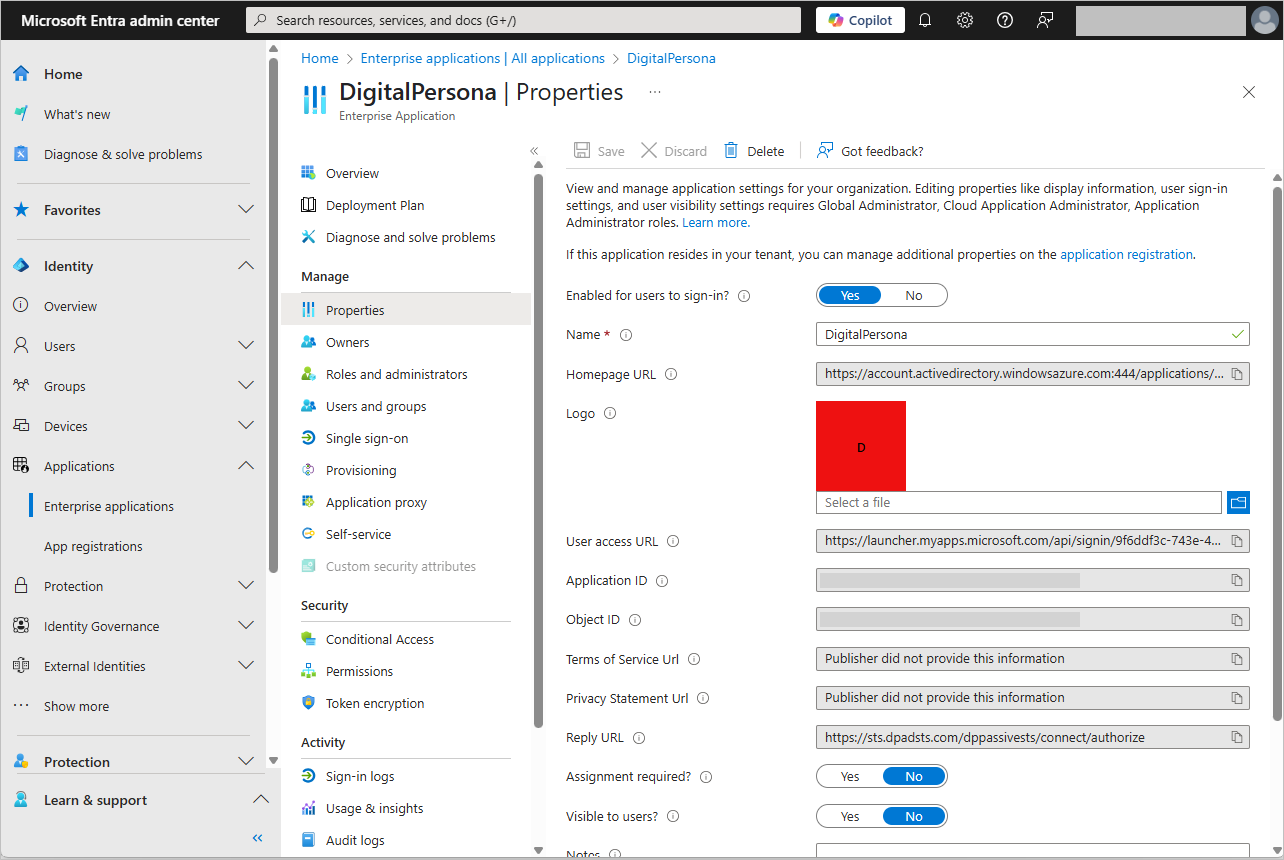This screenshot has width=1284, height=860.
Task: Open more options ellipsis next to title
Action: click(655, 92)
